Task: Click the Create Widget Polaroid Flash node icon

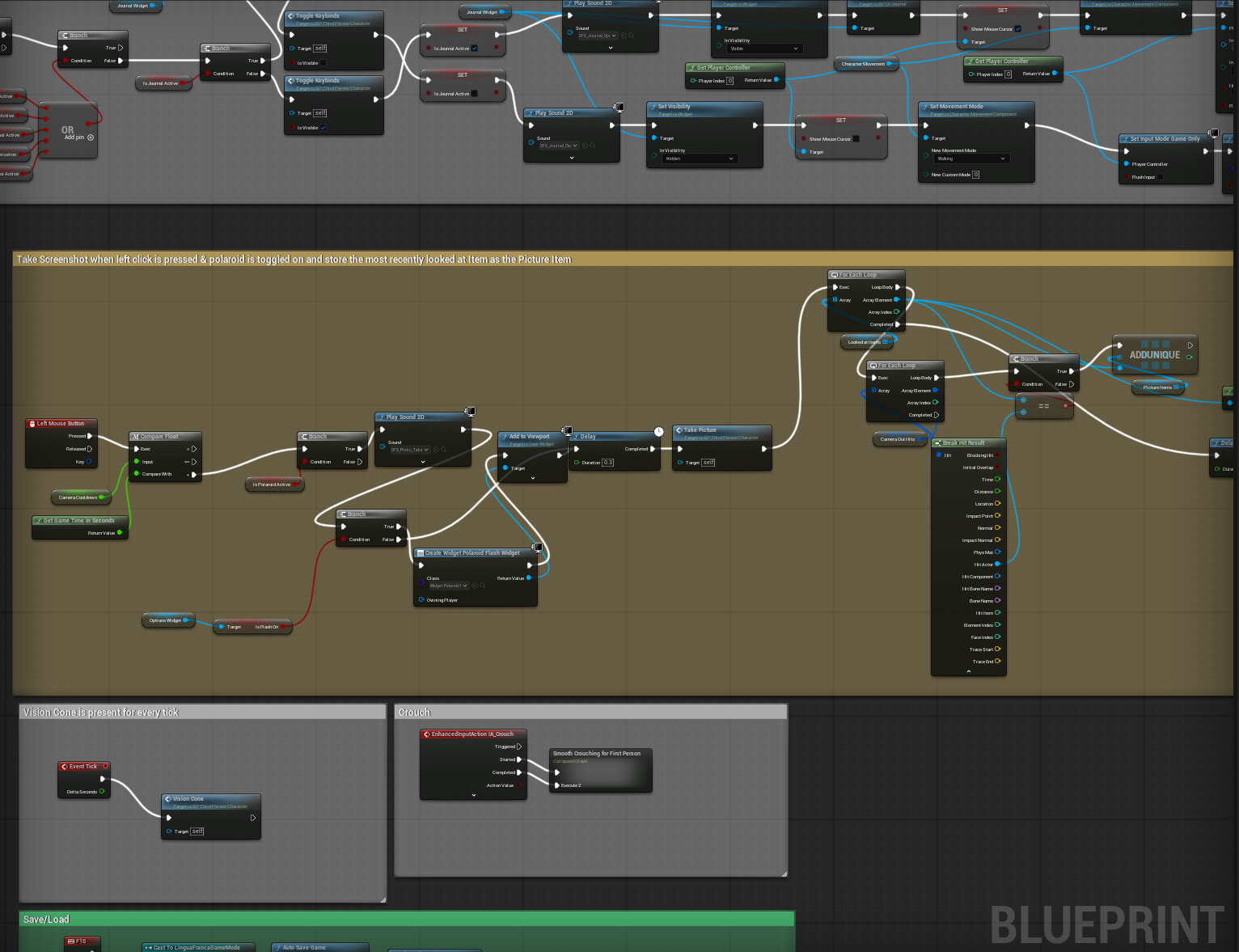Action: point(421,553)
